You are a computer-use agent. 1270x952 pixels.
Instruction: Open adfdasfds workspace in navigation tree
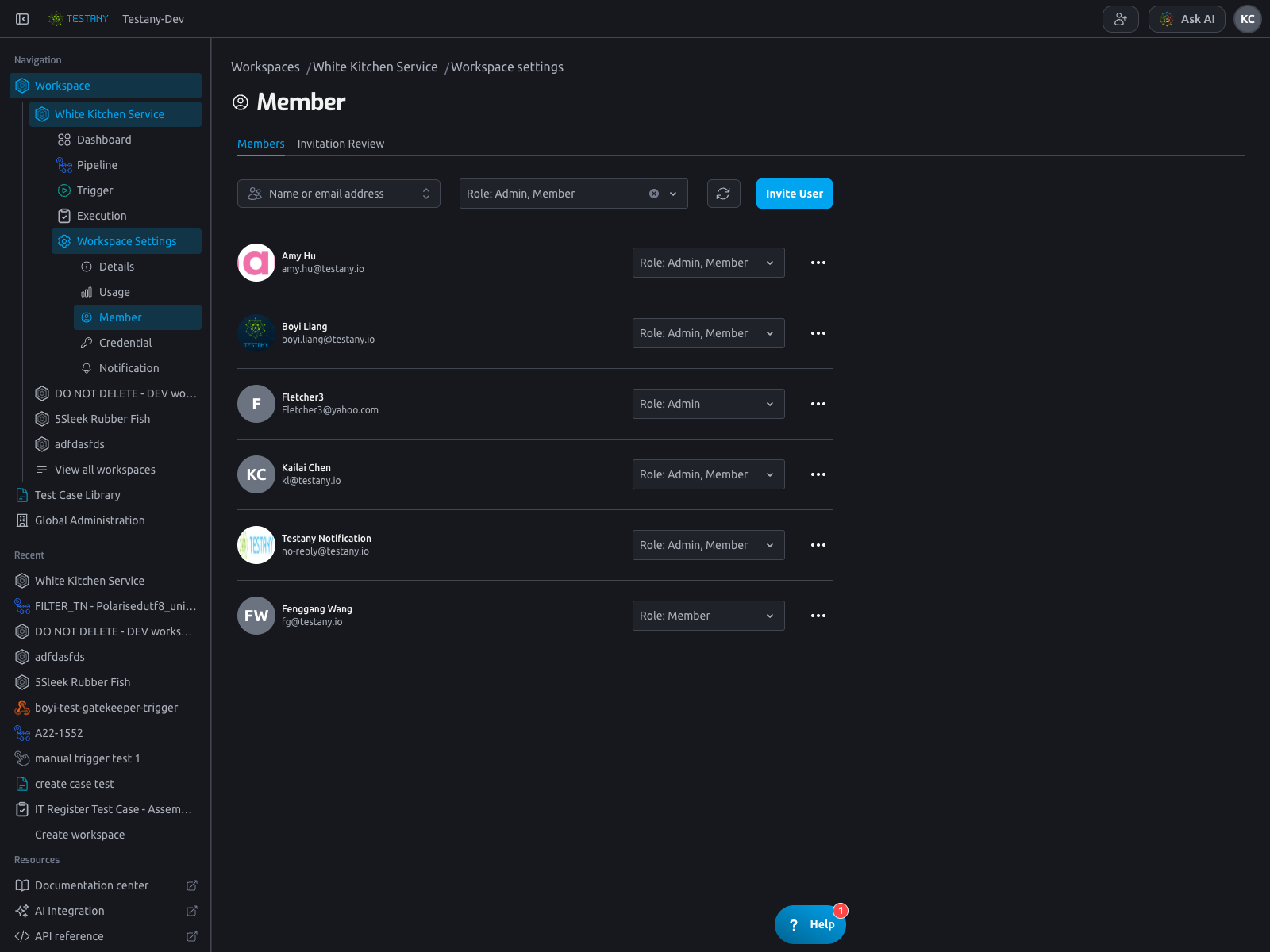[x=115, y=444]
